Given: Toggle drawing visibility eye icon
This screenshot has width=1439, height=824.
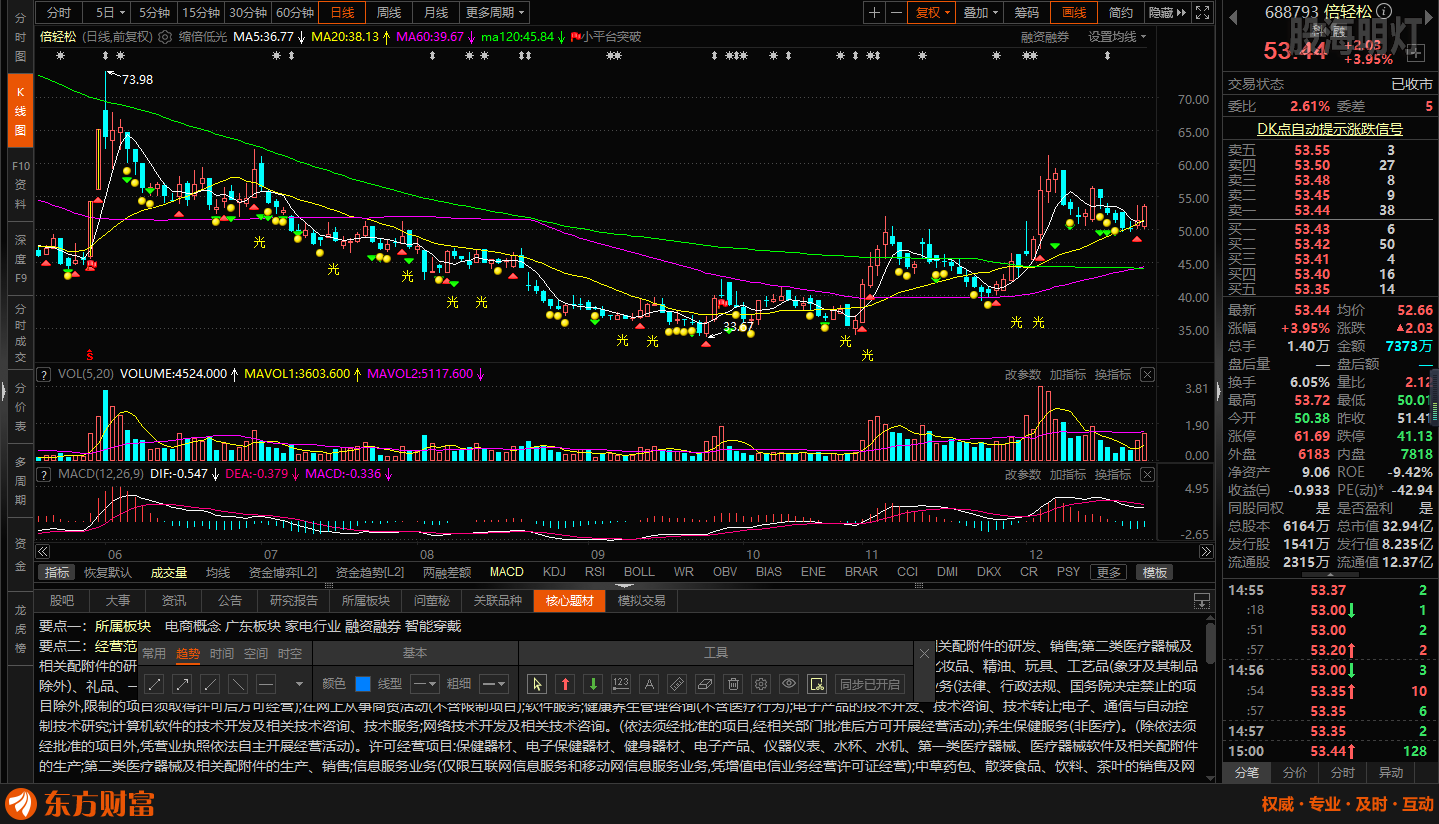Looking at the screenshot, I should (789, 684).
